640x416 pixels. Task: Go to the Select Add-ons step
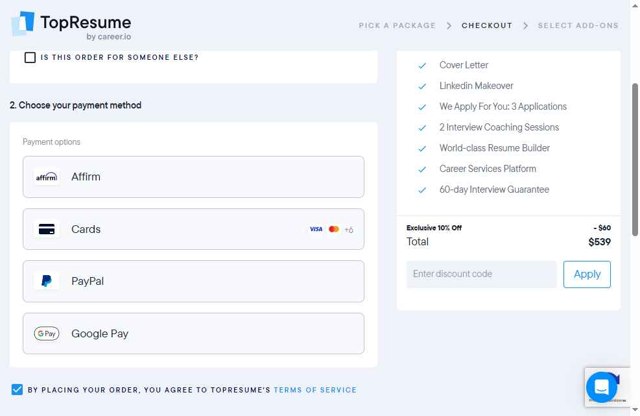pyautogui.click(x=578, y=25)
